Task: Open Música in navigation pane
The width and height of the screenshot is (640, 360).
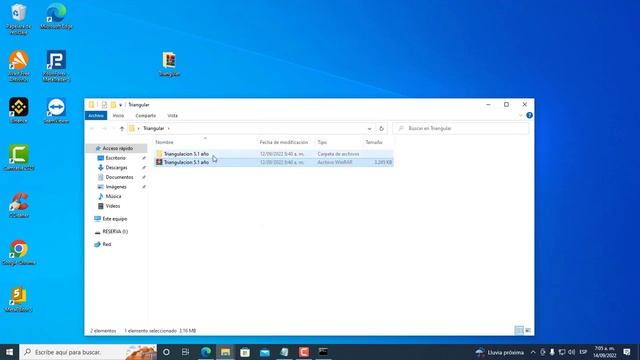Action: (x=113, y=196)
